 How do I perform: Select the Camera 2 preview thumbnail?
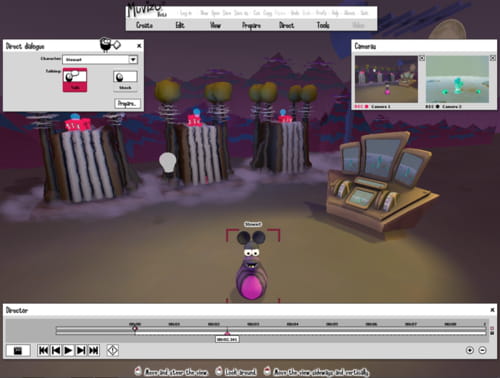pyautogui.click(x=457, y=79)
